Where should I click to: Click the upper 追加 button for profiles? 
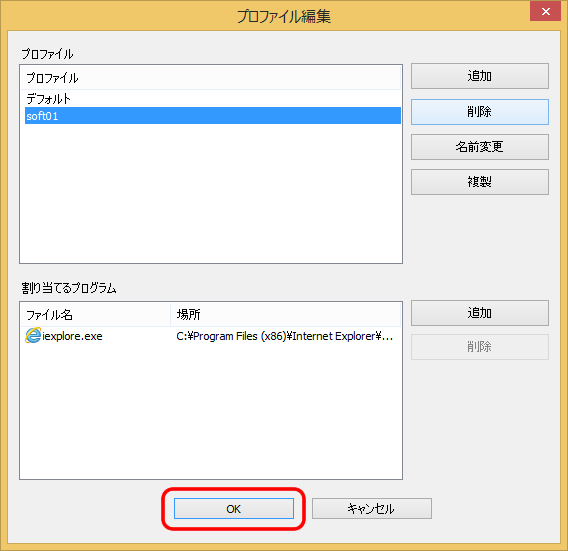480,76
